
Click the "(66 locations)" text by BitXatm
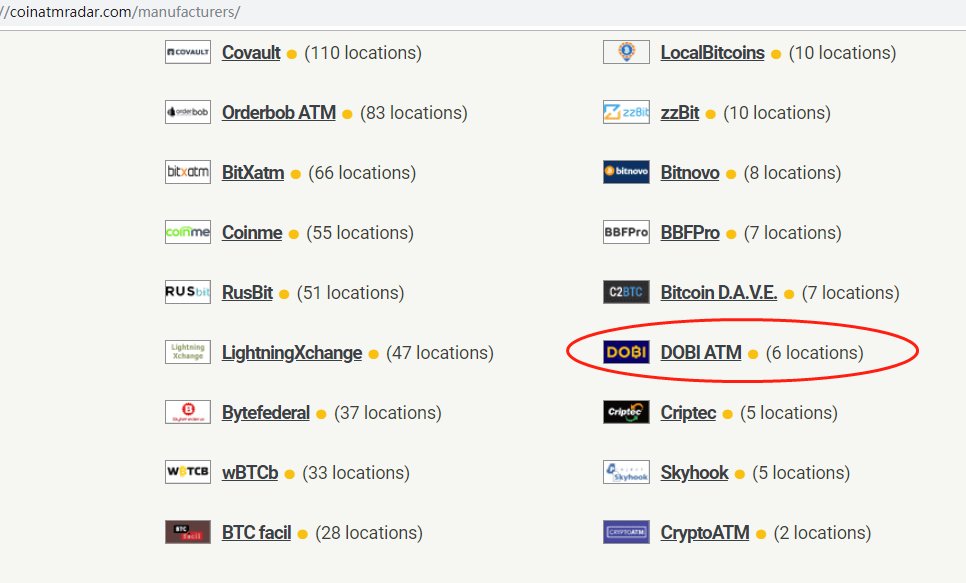362,173
